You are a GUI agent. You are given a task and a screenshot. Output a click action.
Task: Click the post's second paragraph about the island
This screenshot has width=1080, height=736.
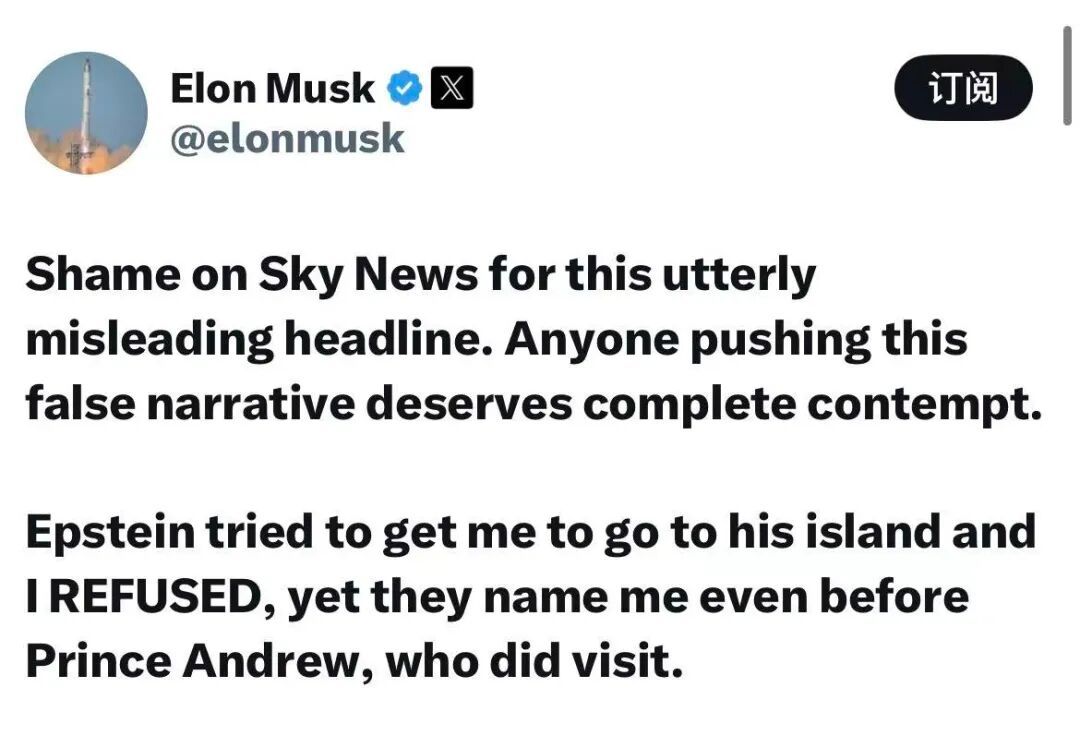click(530, 596)
